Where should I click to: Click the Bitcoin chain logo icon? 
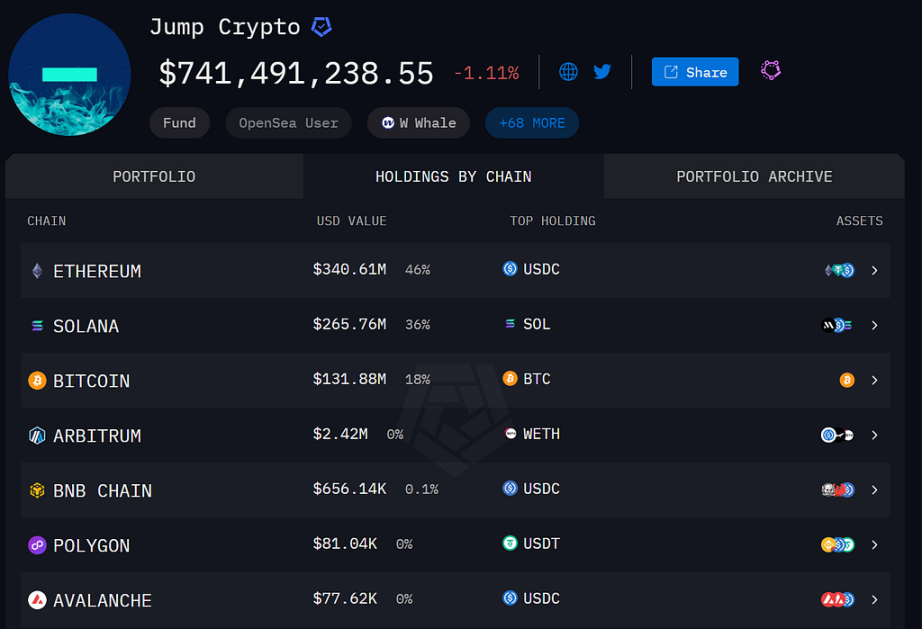click(x=37, y=381)
